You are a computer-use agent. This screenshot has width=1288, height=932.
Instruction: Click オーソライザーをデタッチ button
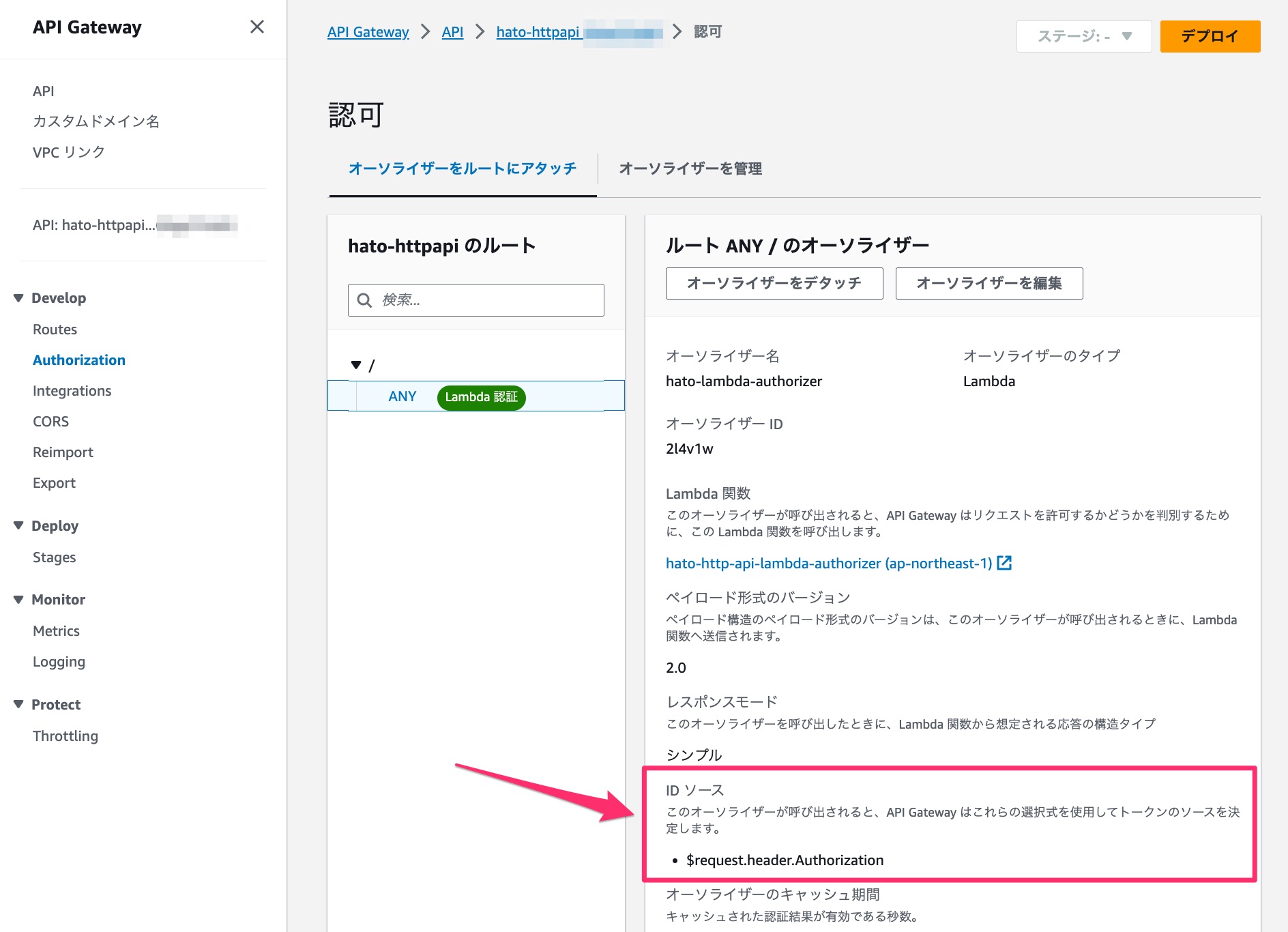(774, 283)
